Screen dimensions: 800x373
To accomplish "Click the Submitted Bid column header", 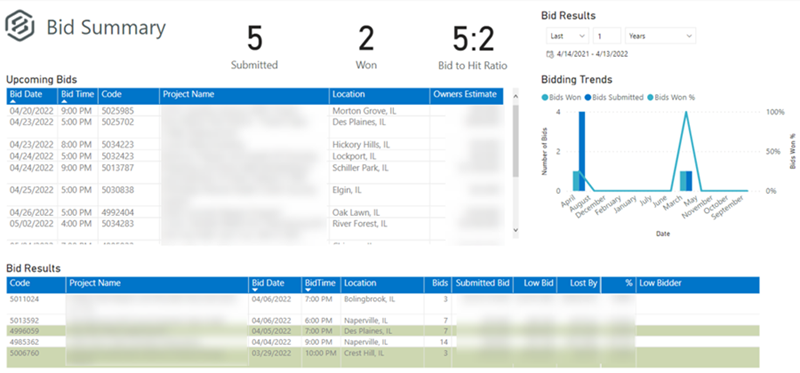I will coord(483,285).
